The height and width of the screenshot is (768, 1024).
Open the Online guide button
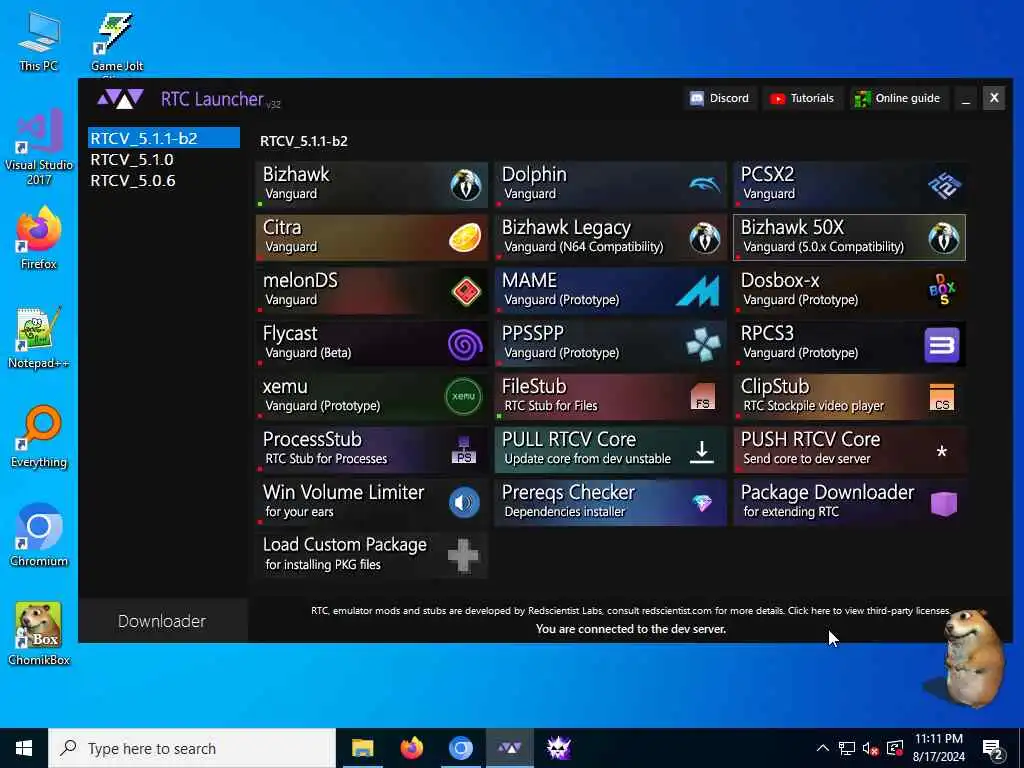[898, 99]
